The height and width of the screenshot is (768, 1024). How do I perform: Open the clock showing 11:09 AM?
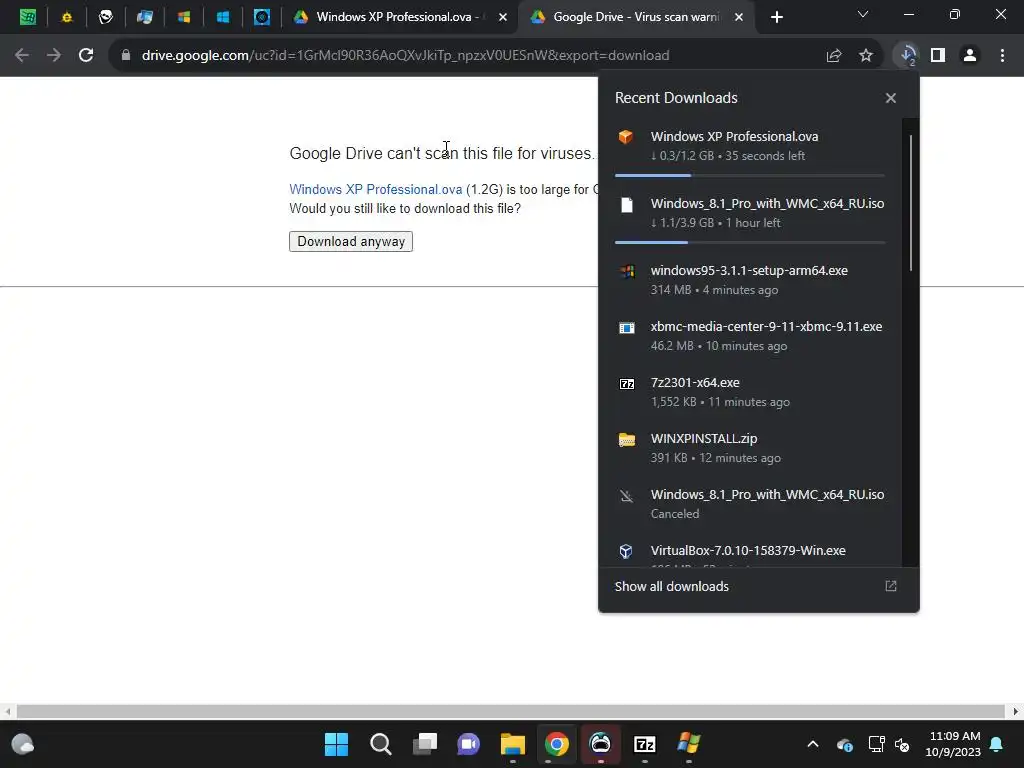(953, 744)
